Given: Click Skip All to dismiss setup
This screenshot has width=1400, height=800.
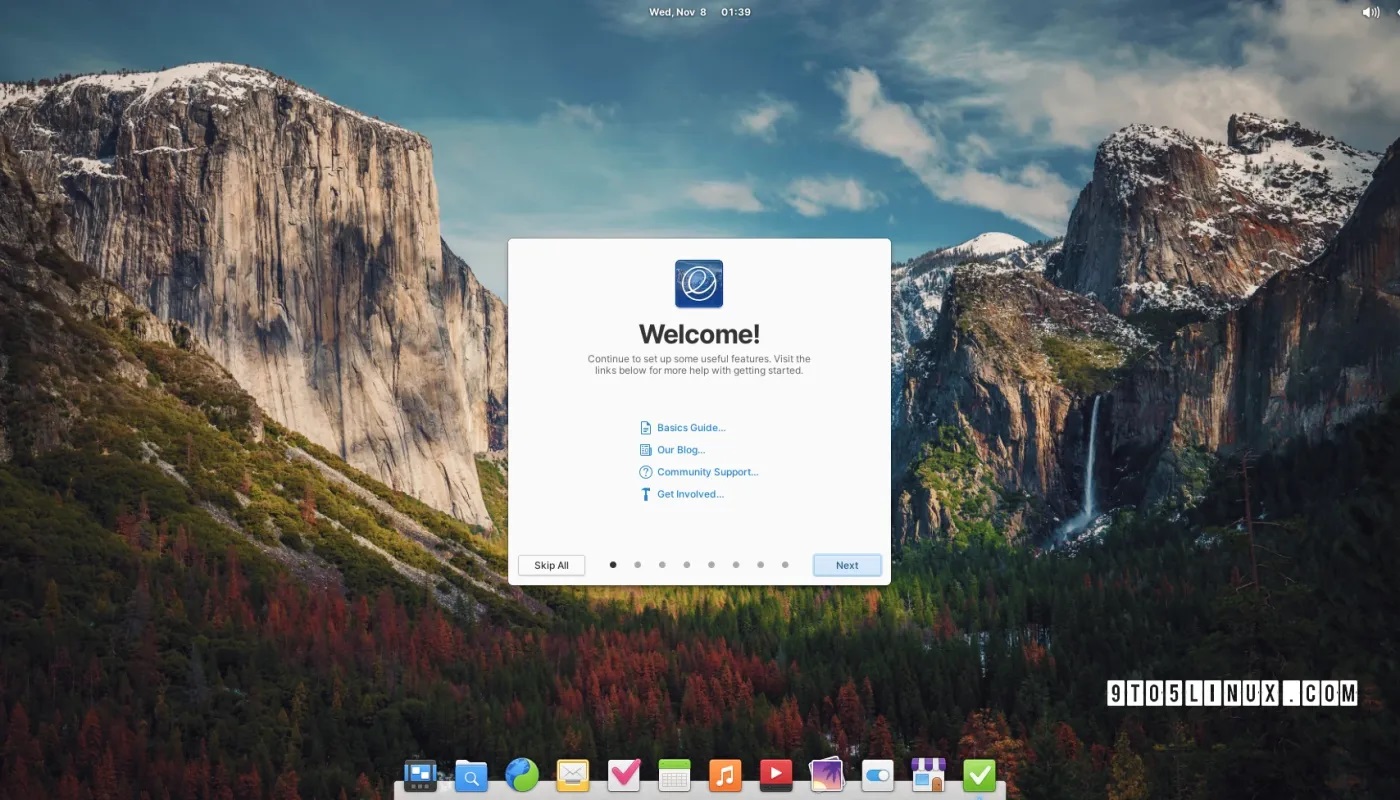Looking at the screenshot, I should point(551,564).
